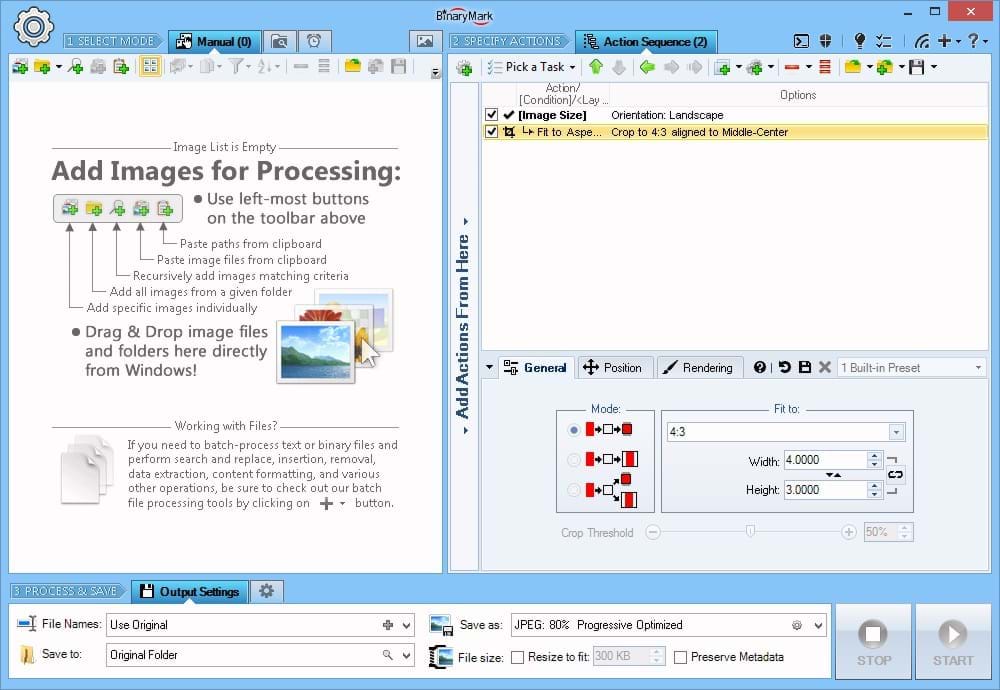1000x690 pixels.
Task: Select the first crop mode radio button
Action: click(x=573, y=430)
